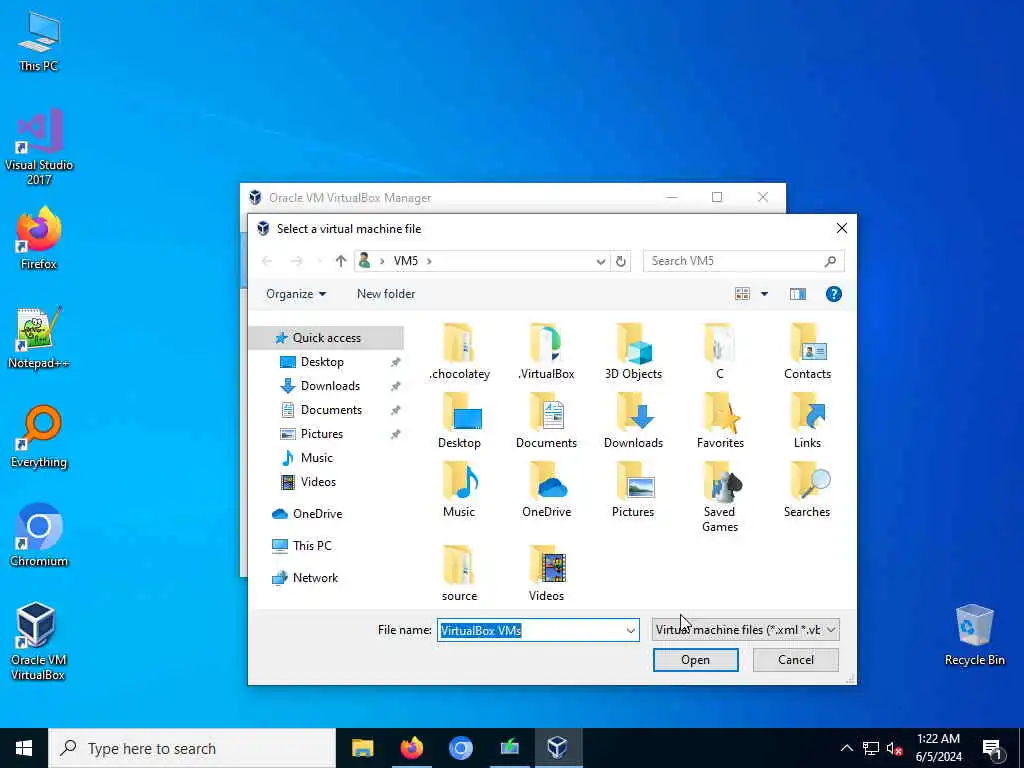Expand the VM5 breadcrumb chevron
Image resolution: width=1024 pixels, height=768 pixels.
[x=429, y=261]
